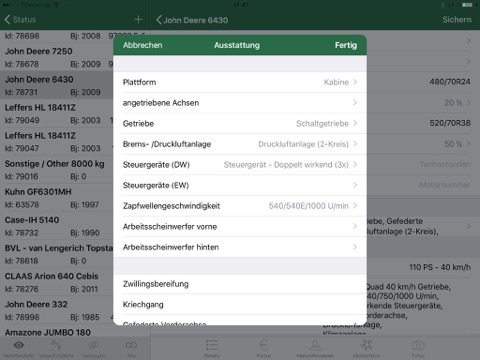Select the Plattform label
Screen dimensions: 480x360
[139, 82]
